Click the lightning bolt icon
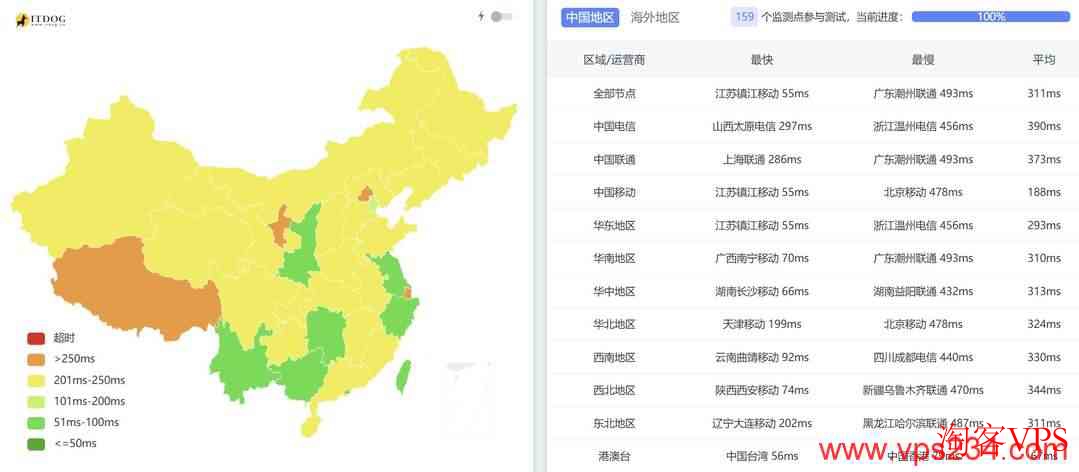Screen dimensions: 1079x472 [x=481, y=16]
